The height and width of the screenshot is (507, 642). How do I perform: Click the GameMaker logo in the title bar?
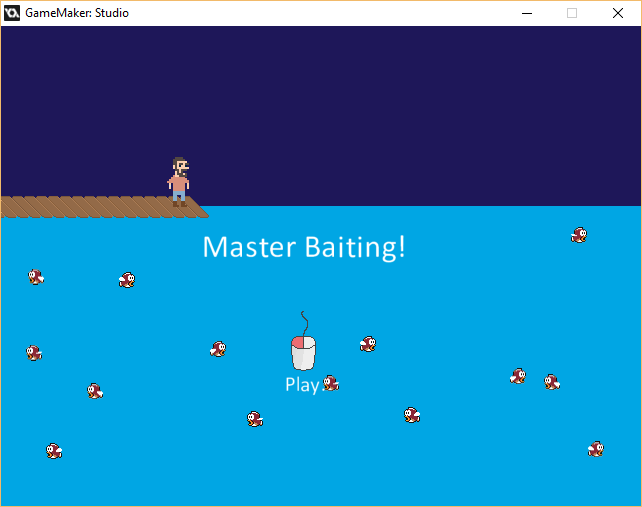tap(12, 13)
